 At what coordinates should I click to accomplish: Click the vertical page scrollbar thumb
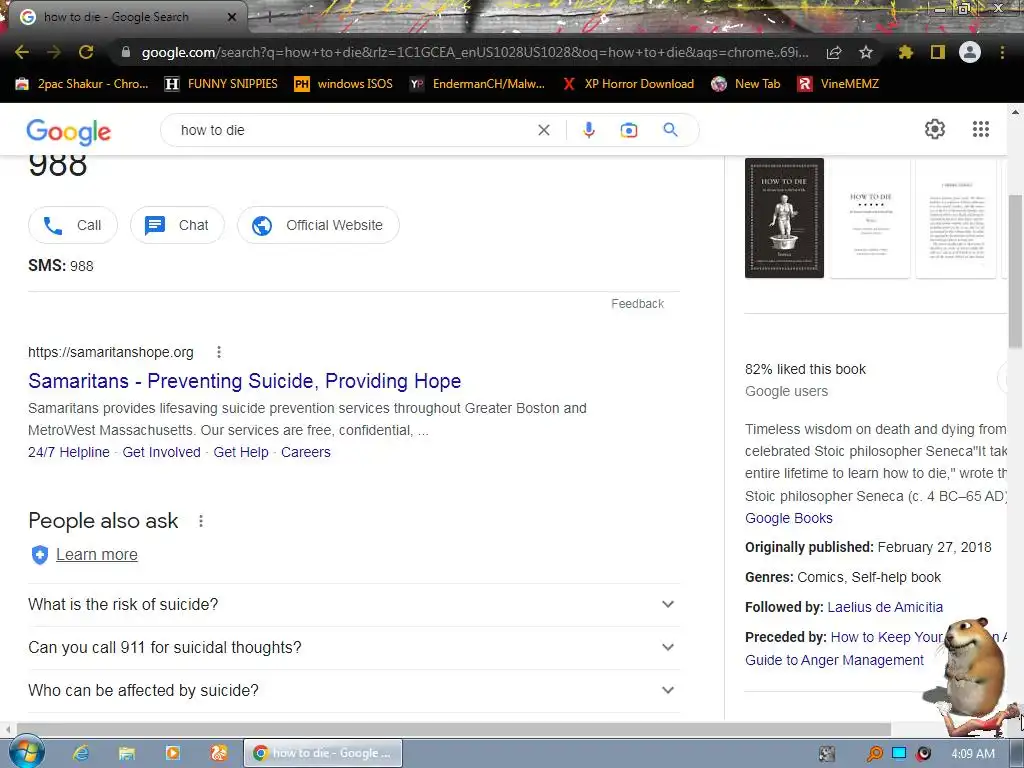(x=1016, y=272)
